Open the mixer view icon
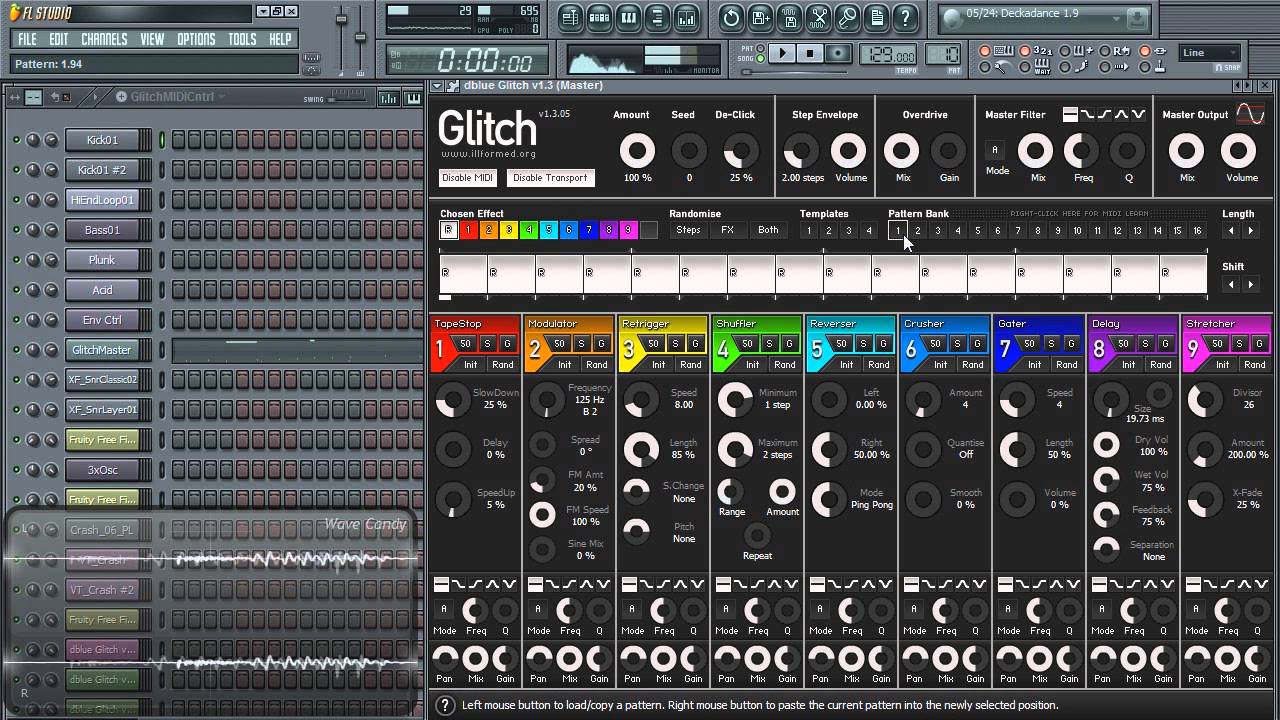Screen dimensions: 1280x720 [x=687, y=17]
